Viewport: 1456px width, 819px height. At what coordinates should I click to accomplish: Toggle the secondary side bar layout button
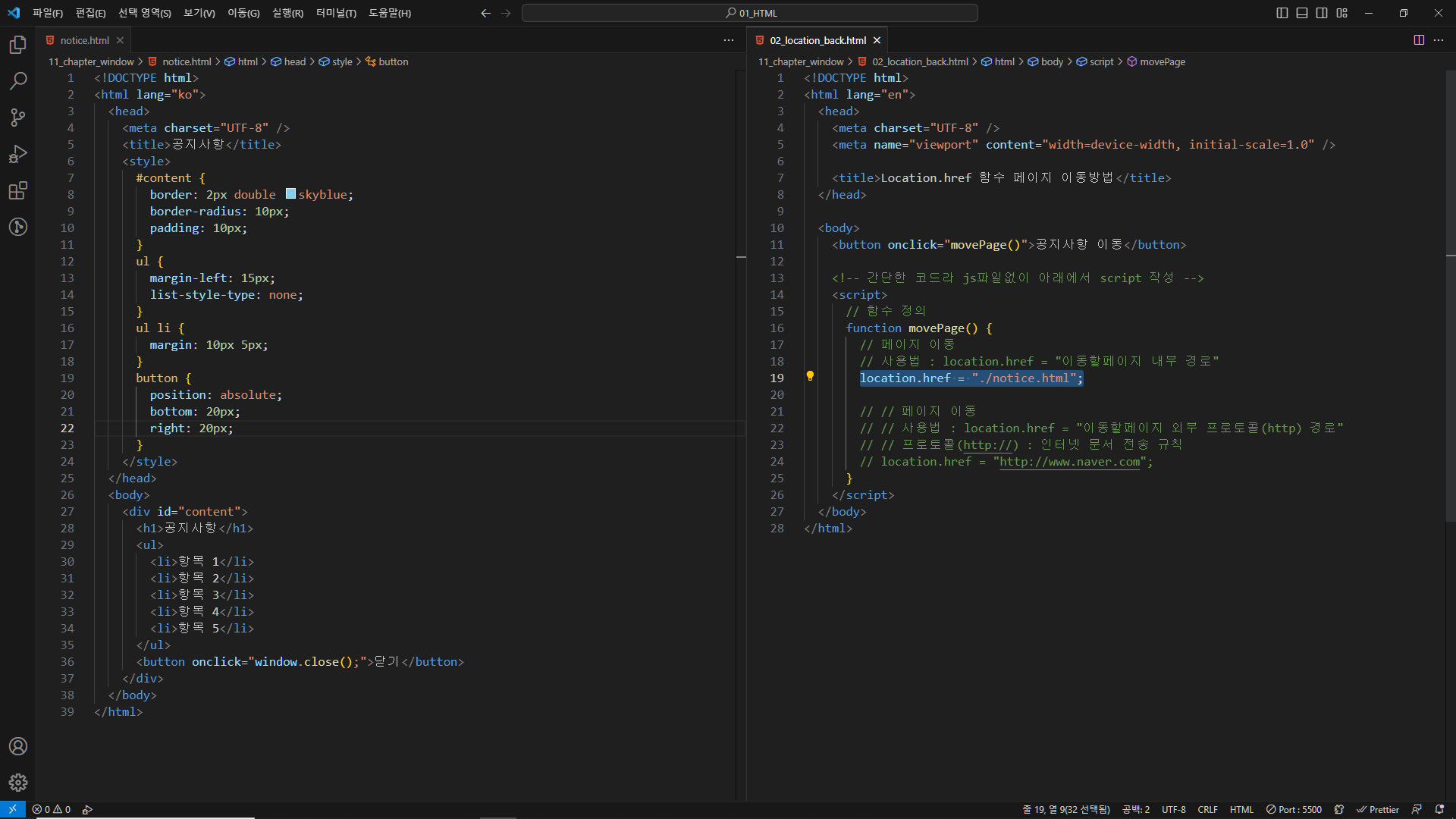[1322, 13]
